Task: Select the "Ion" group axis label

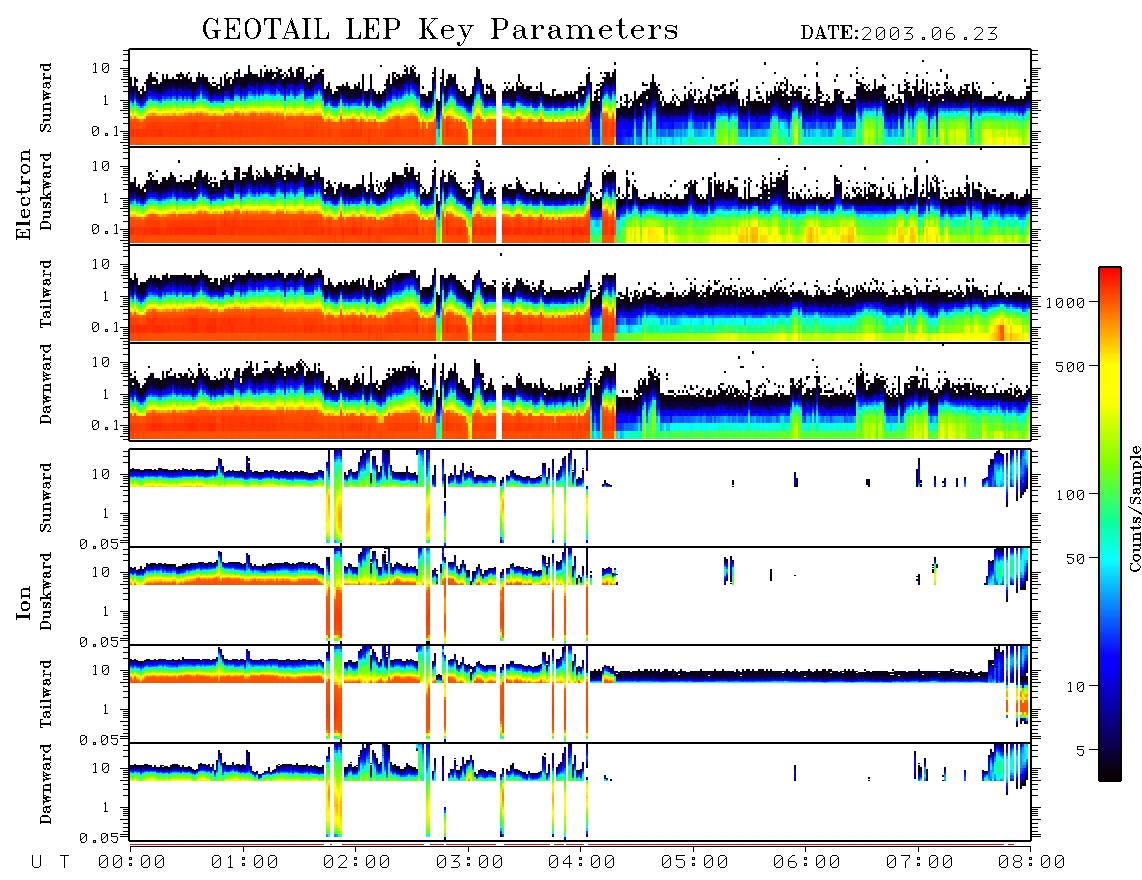Action: click(x=24, y=602)
